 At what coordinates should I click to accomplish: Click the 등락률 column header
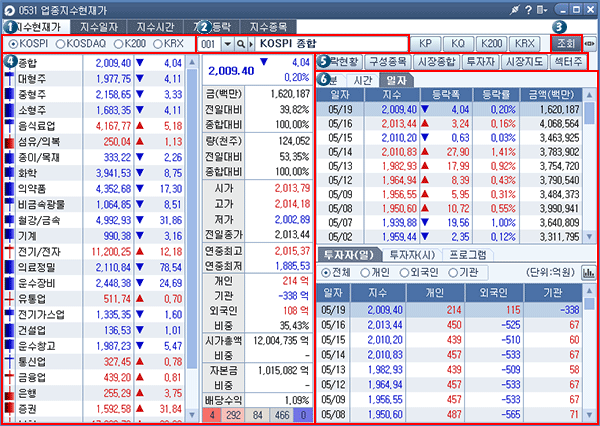[496, 95]
